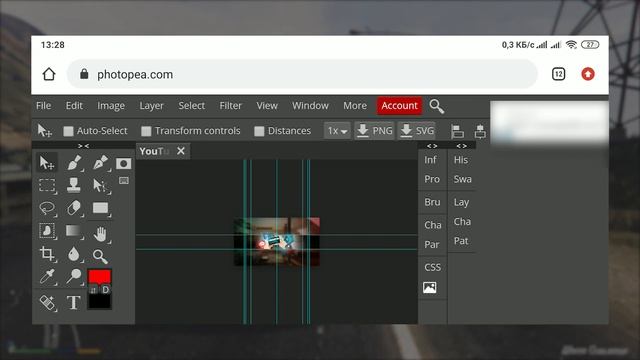Reset colors with the D button
640x360 pixels.
coord(106,290)
